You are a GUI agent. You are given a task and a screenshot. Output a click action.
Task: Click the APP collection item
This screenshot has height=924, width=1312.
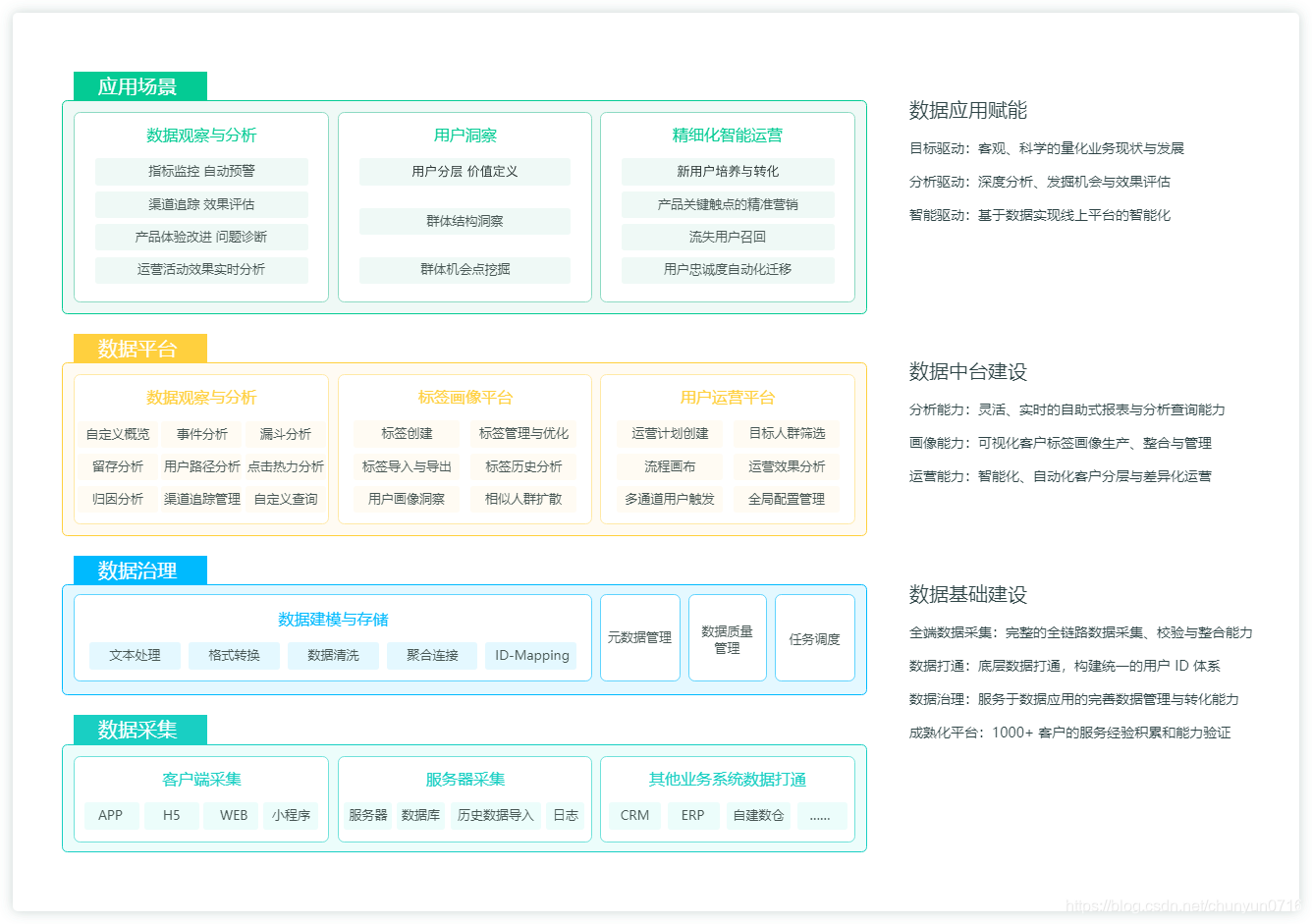(111, 815)
